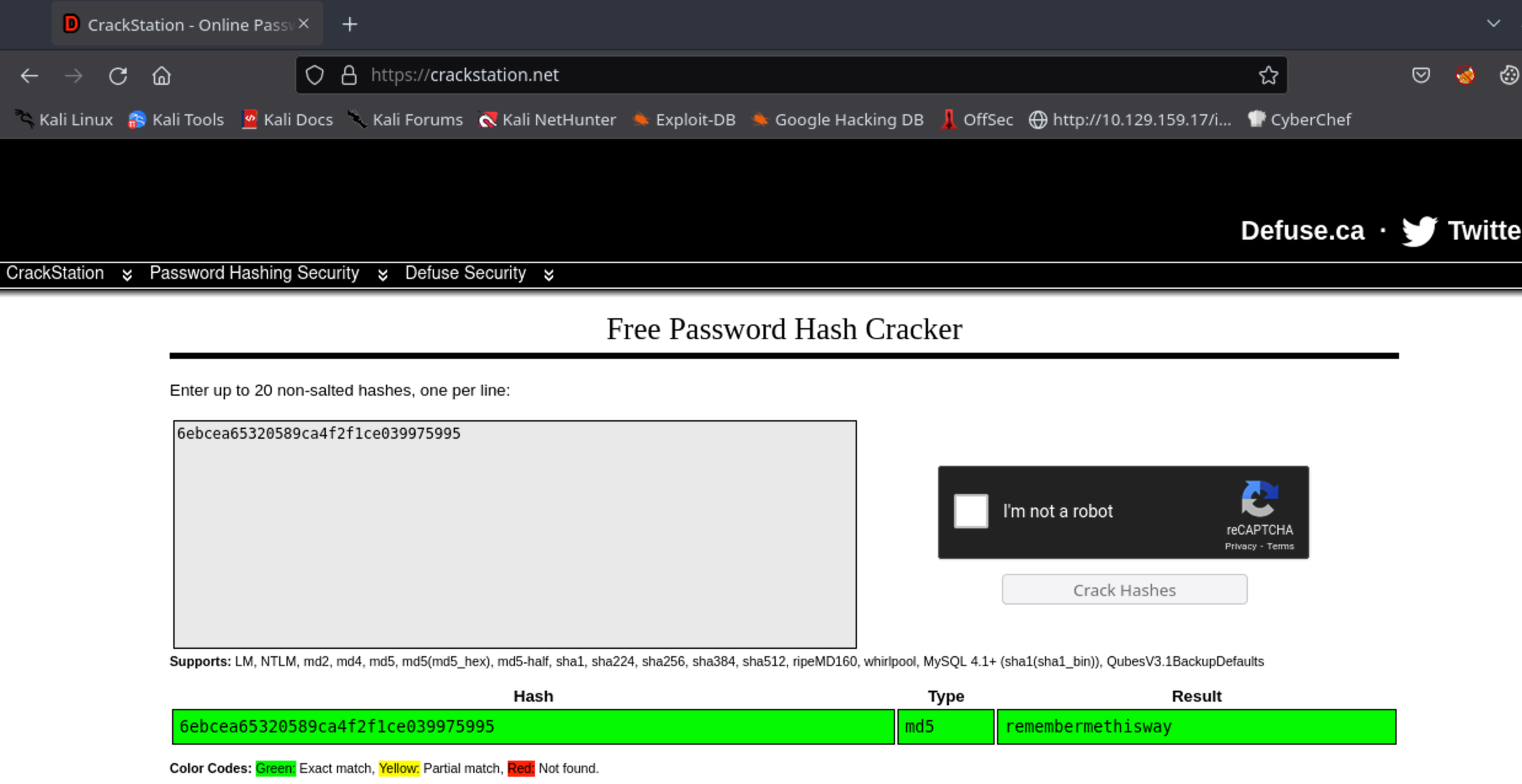Reload the CrackStation page
The width and height of the screenshot is (1522, 784).
[118, 76]
